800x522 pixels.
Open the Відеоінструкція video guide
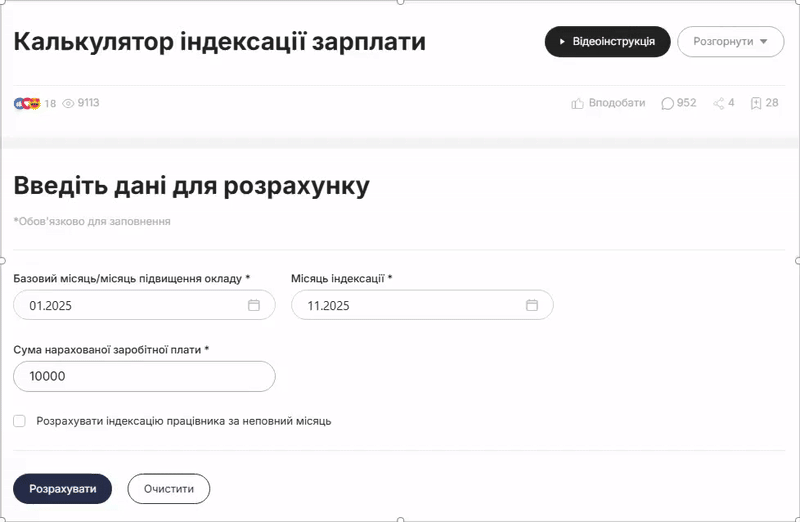click(607, 42)
